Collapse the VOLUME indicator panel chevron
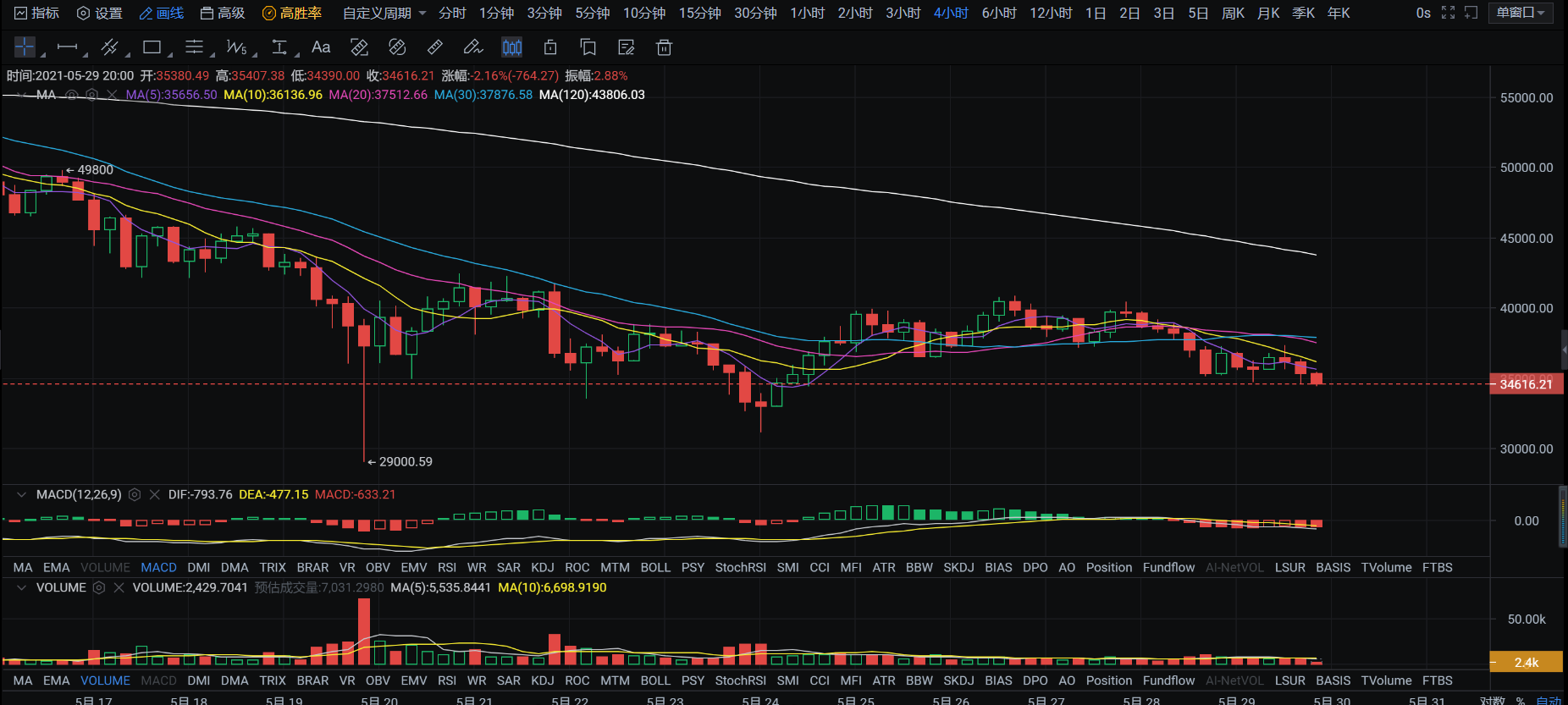 21,587
